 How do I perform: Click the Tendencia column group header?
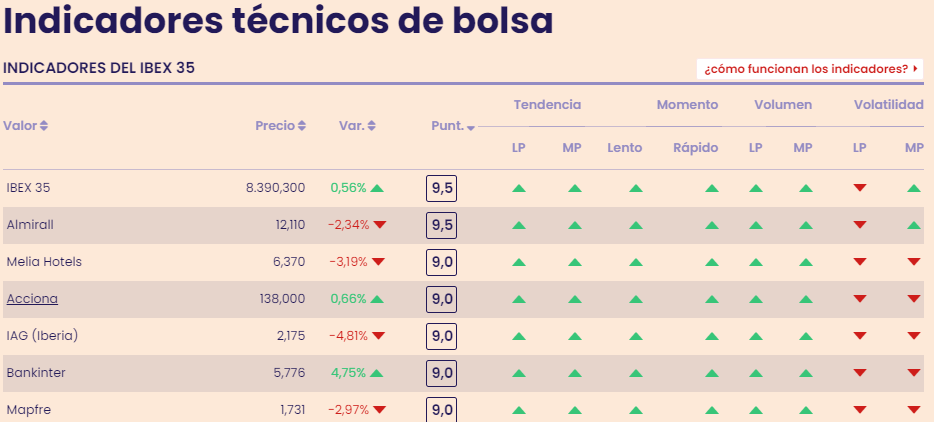pyautogui.click(x=547, y=105)
